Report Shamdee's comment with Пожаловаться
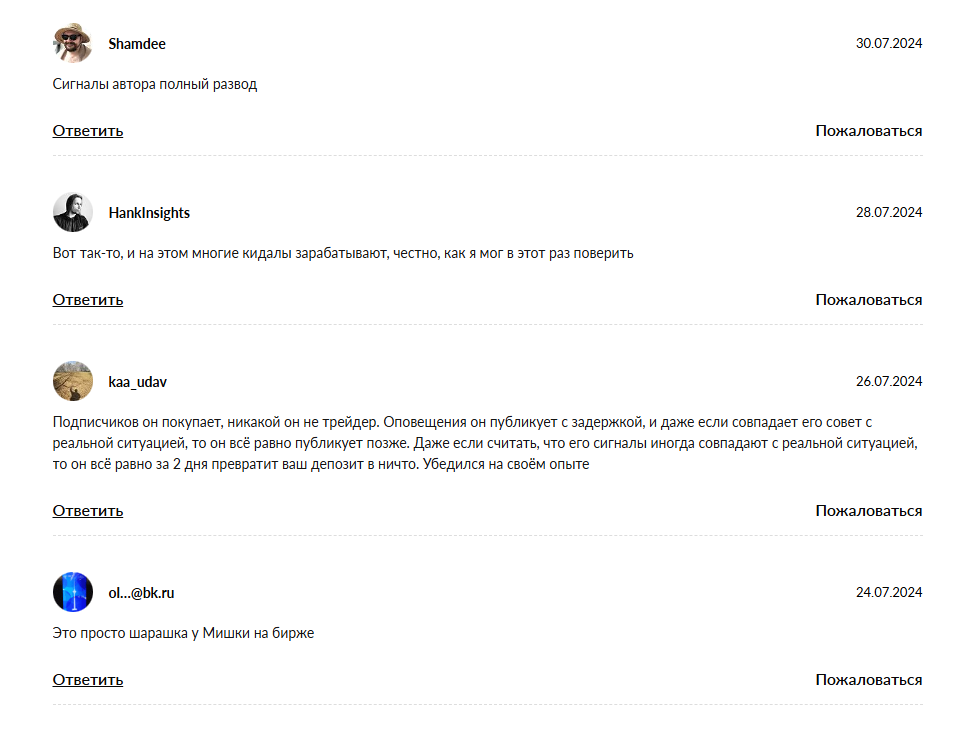This screenshot has height=729, width=965. pos(868,131)
